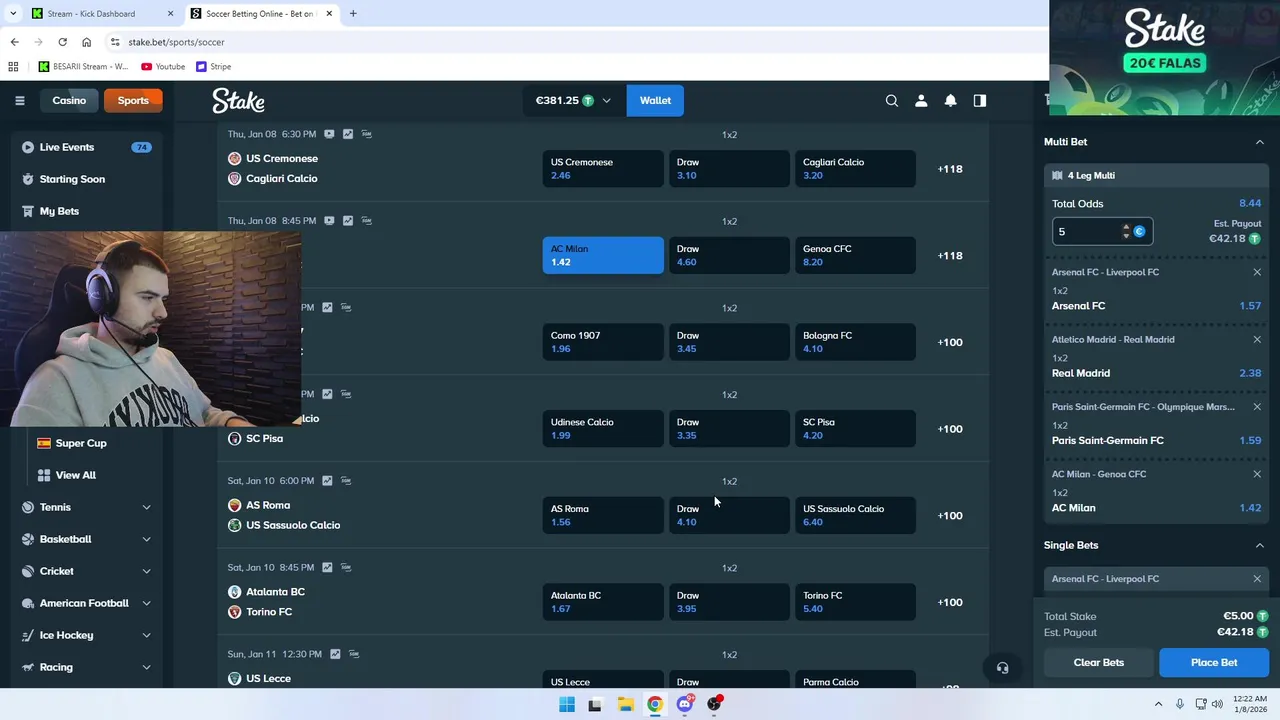Click the Clear Bets button
Screen dimensions: 1280x720
1099,662
